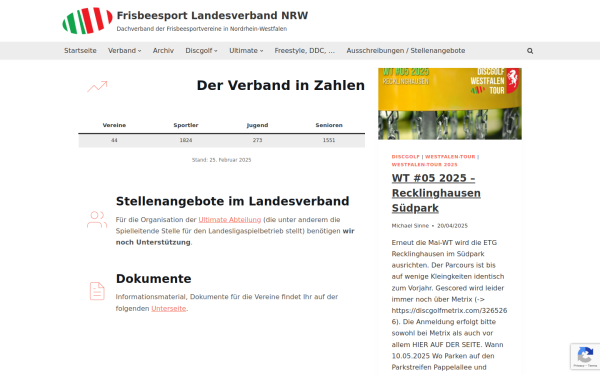The height and width of the screenshot is (375, 600).
Task: Open Ausschreibungen / Stellenangebote menu item
Action: tap(406, 51)
